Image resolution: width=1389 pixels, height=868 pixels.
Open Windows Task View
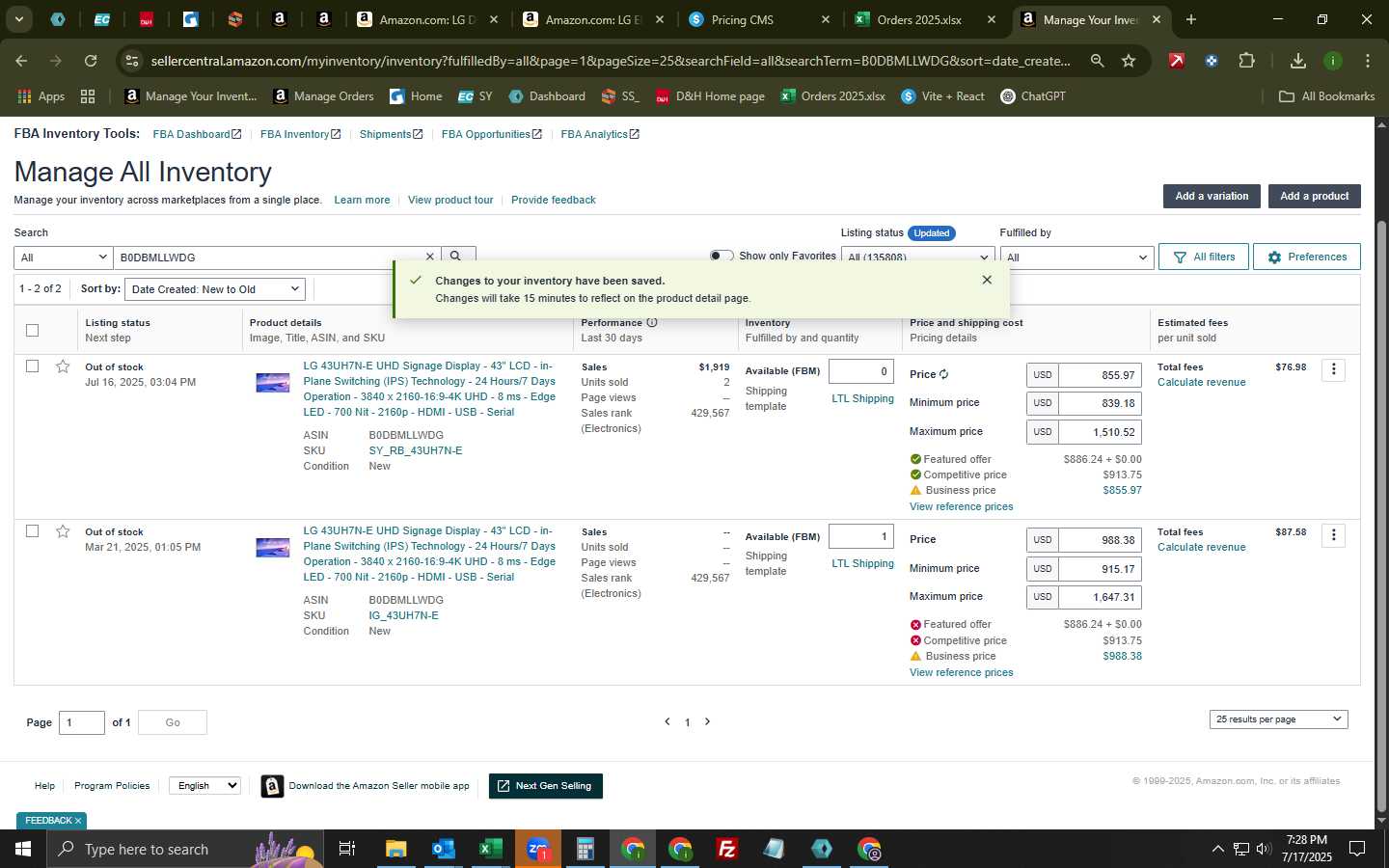click(346, 849)
